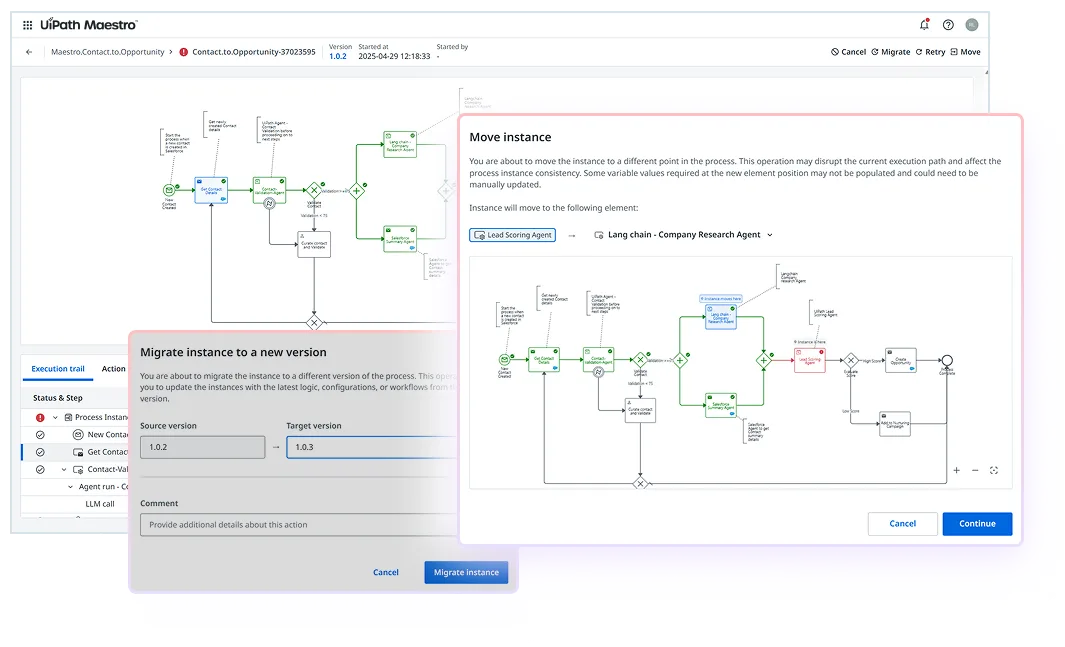Open the Maestro.Contact.to.Opportunity breadcrumb
This screenshot has height=647, width=1065.
tap(107, 52)
